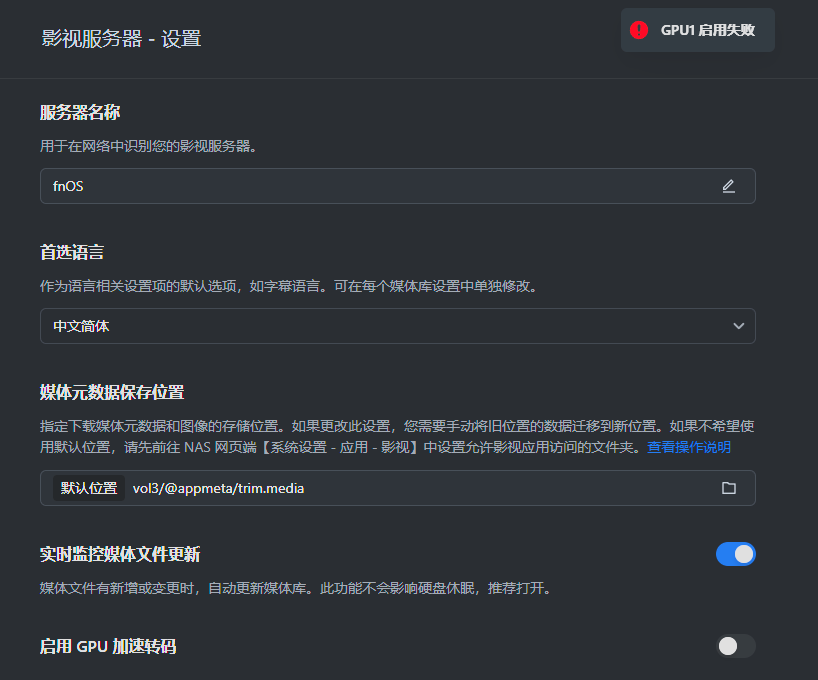Image resolution: width=818 pixels, height=680 pixels.
Task: Click the 实时监控媒体文件更新 label
Action: click(120, 554)
